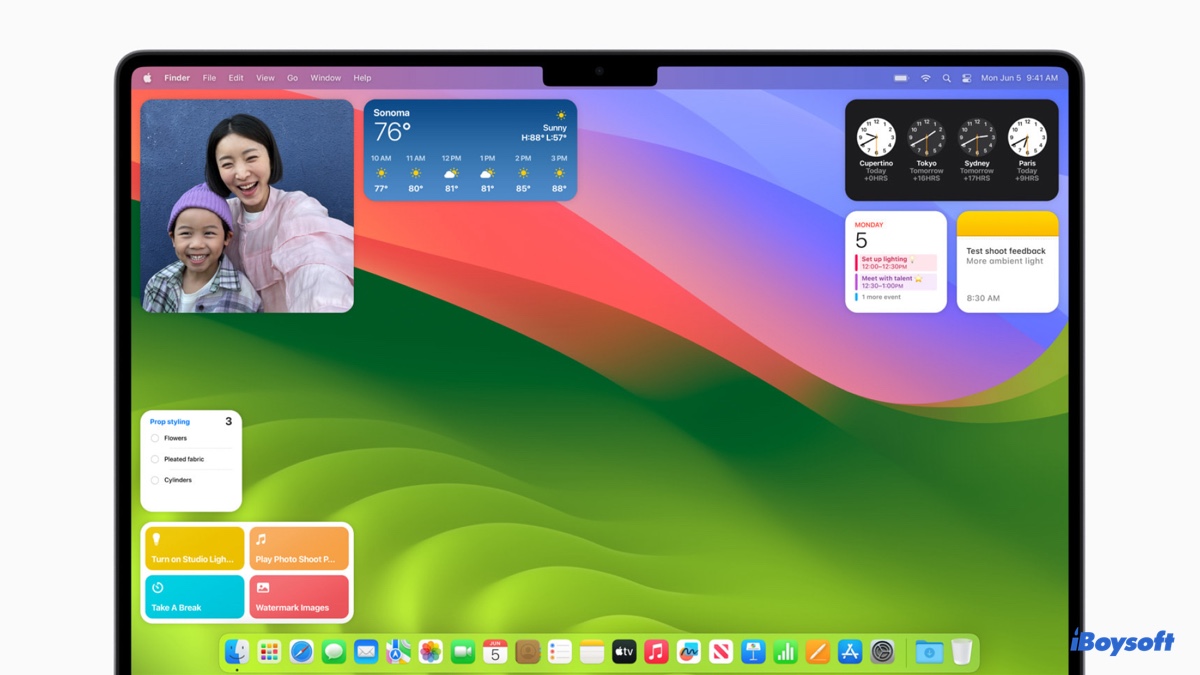Mark Pleated fabric reminder as complete
Image resolution: width=1200 pixels, height=675 pixels.
155,459
